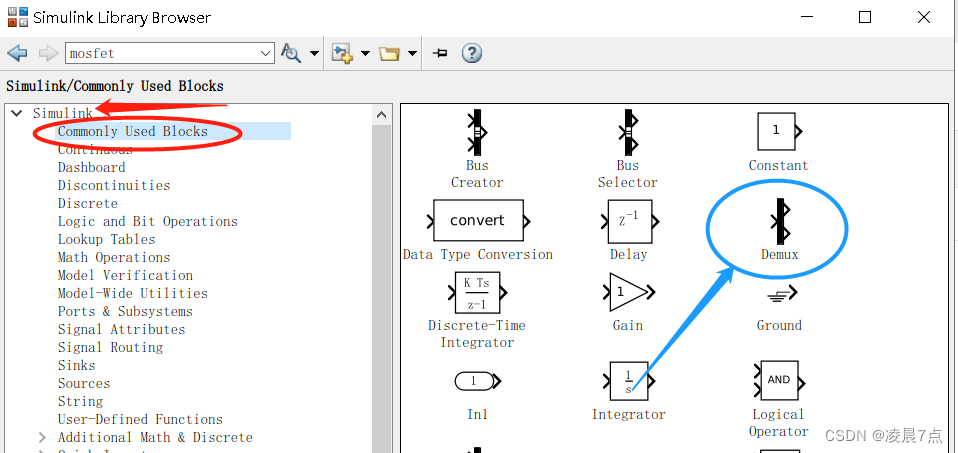The width and height of the screenshot is (958, 453).
Task: Click the back navigation arrow
Action: [x=18, y=53]
